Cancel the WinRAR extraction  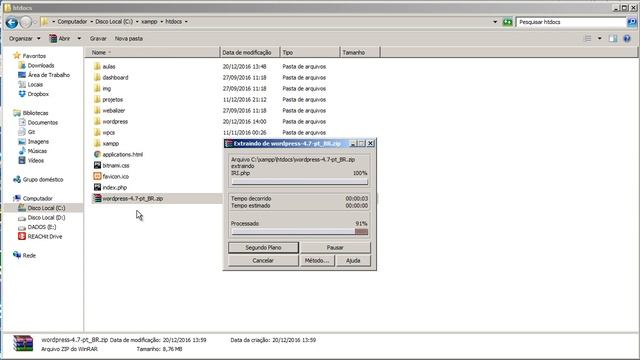[x=263, y=260]
